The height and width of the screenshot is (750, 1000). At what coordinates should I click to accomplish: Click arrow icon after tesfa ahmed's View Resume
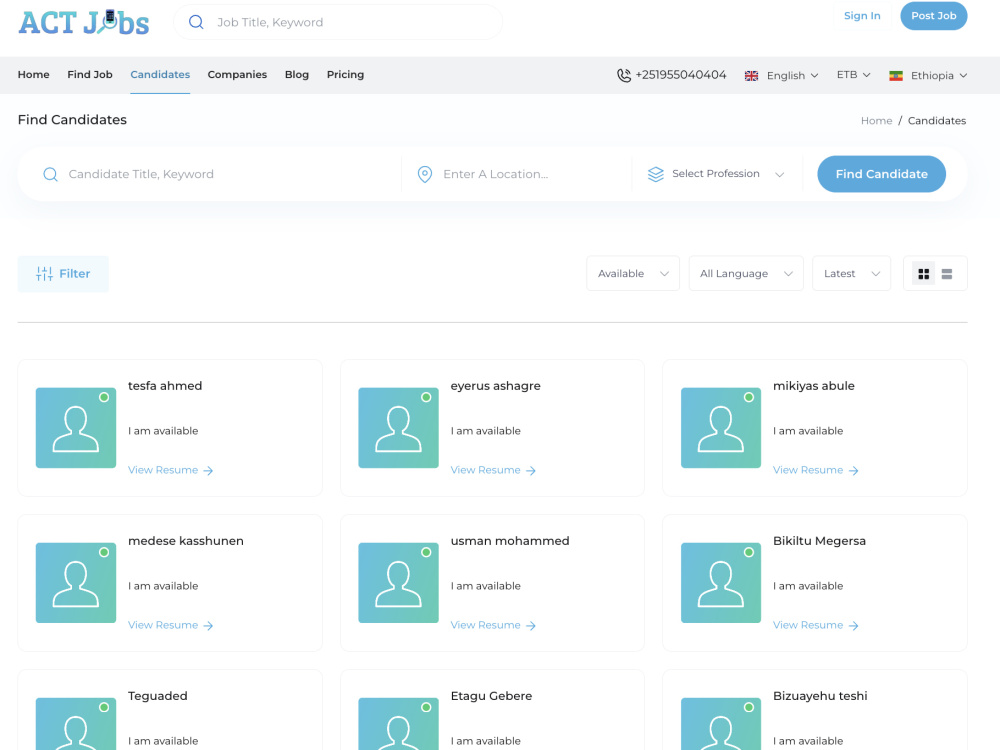(x=208, y=471)
